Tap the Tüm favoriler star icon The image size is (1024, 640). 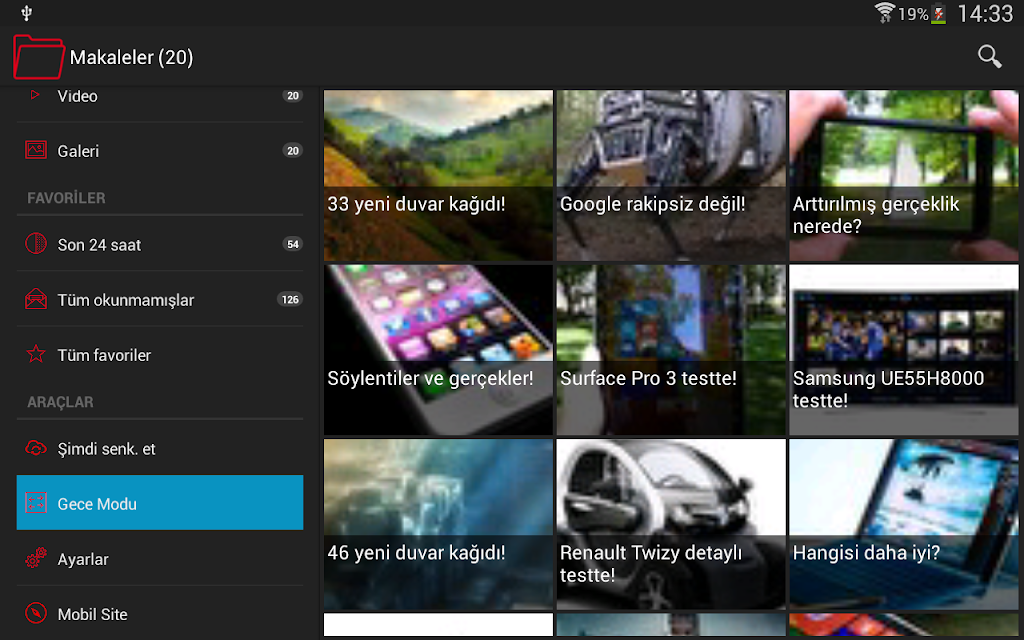point(36,354)
